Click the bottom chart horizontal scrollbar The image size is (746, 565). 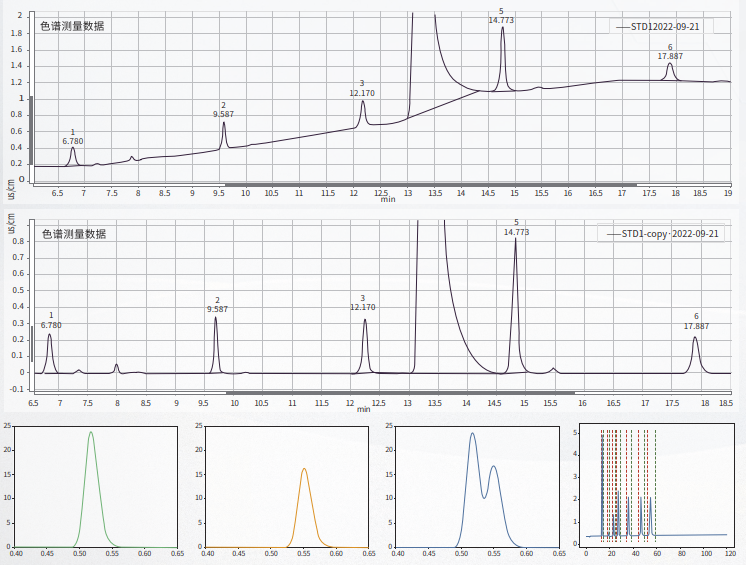(400, 393)
